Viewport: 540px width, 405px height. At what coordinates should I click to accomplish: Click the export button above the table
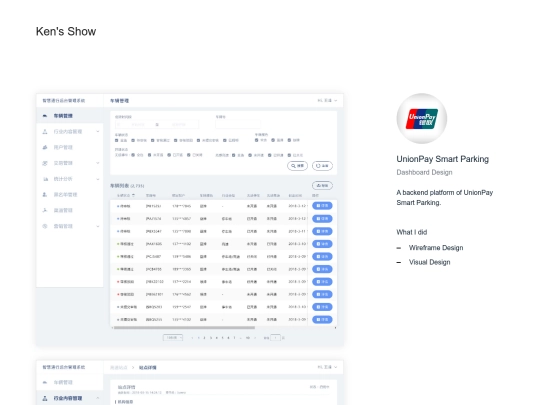(322, 186)
